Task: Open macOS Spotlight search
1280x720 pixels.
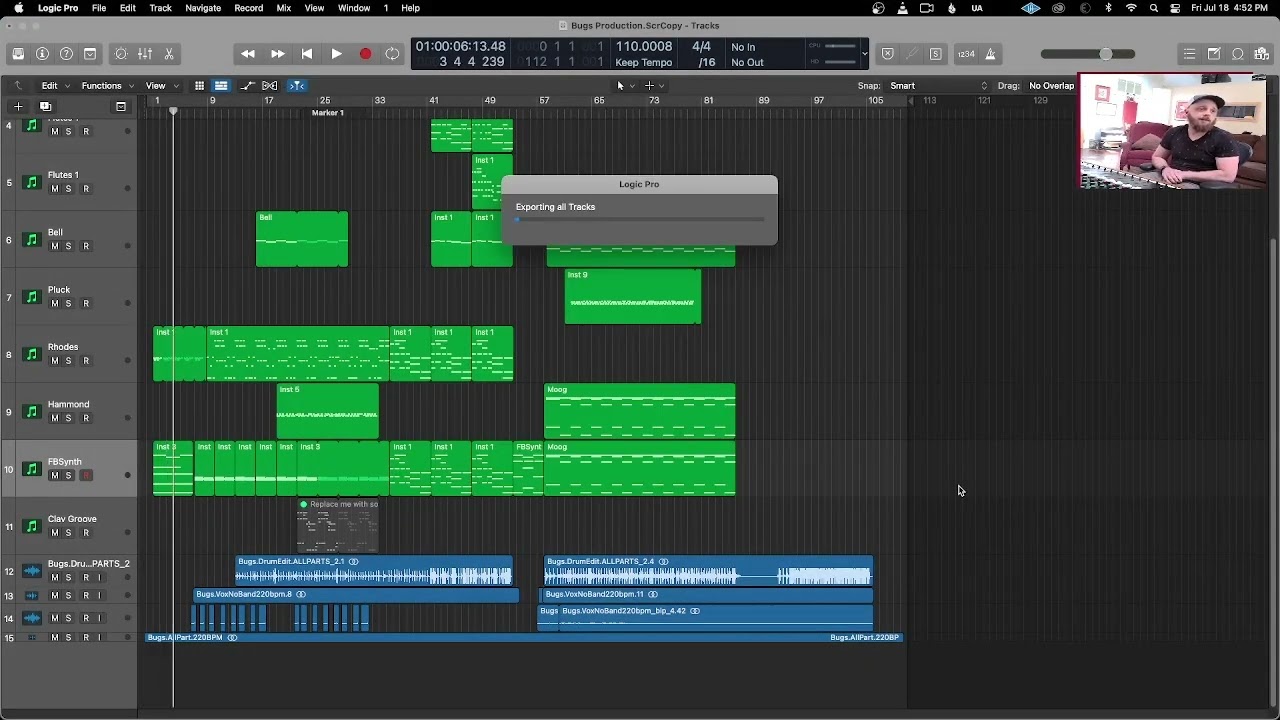Action: click(1154, 8)
